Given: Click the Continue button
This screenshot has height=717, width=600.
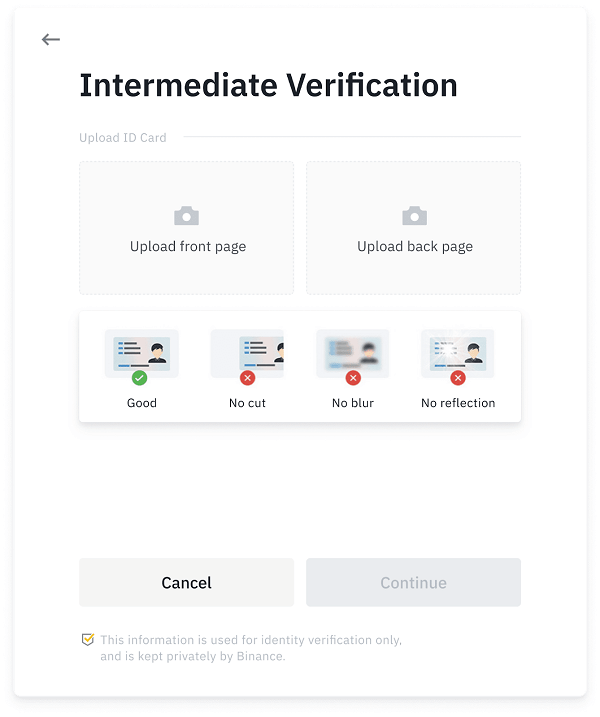Looking at the screenshot, I should [413, 583].
